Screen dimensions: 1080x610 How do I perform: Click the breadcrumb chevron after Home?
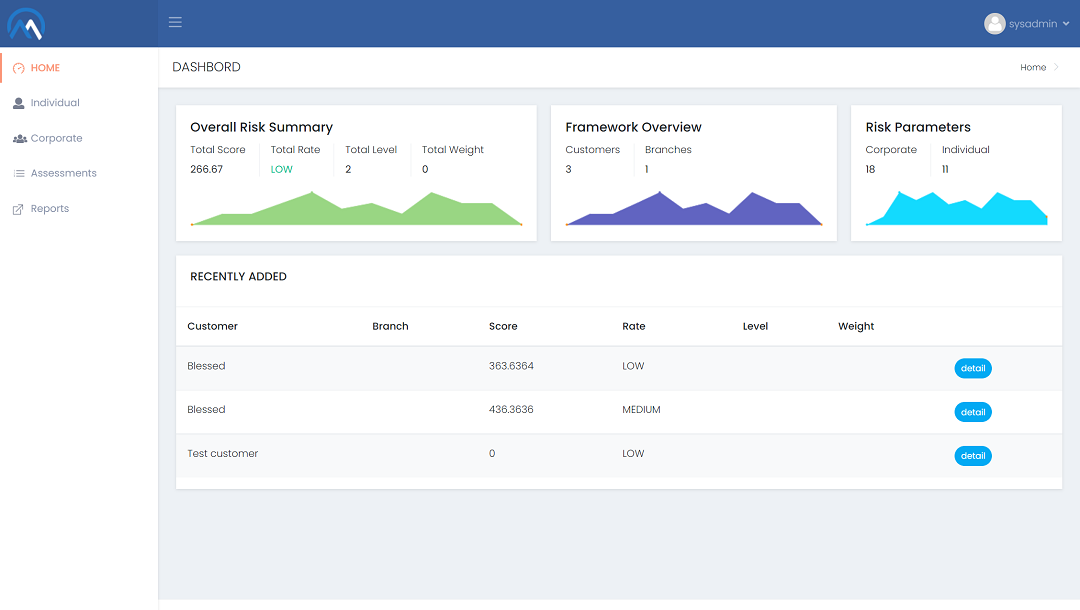click(1057, 67)
